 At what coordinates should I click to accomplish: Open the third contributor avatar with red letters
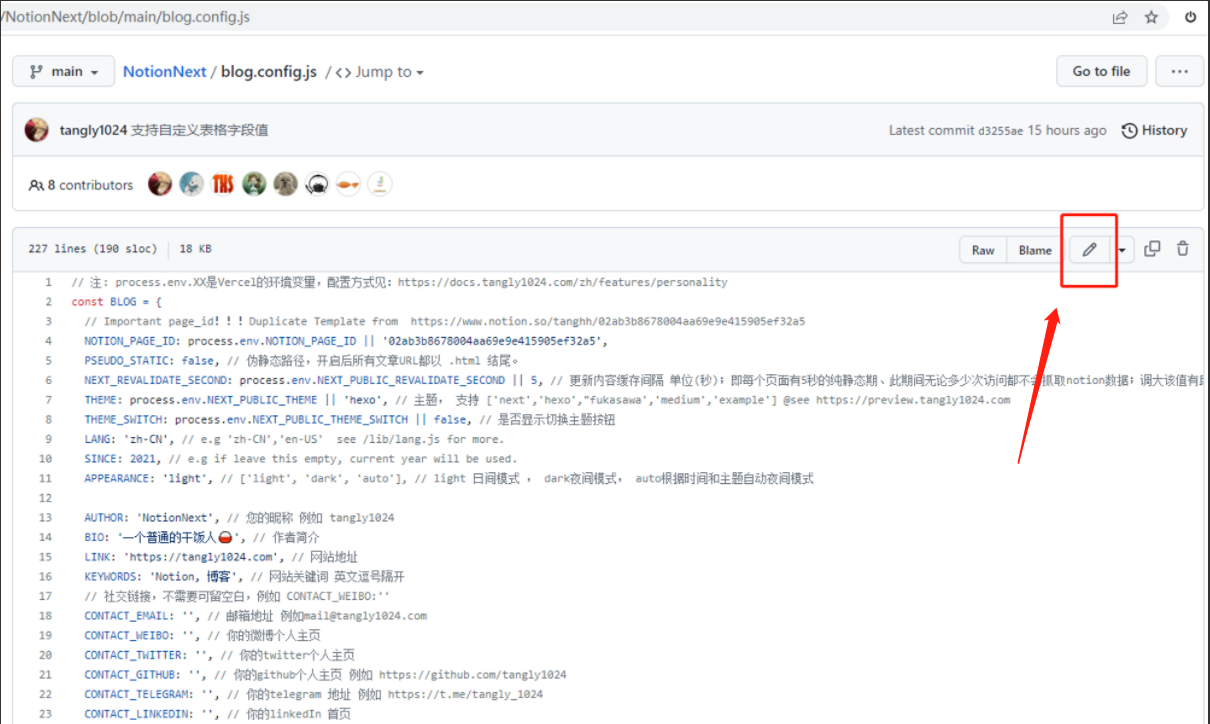click(x=222, y=184)
